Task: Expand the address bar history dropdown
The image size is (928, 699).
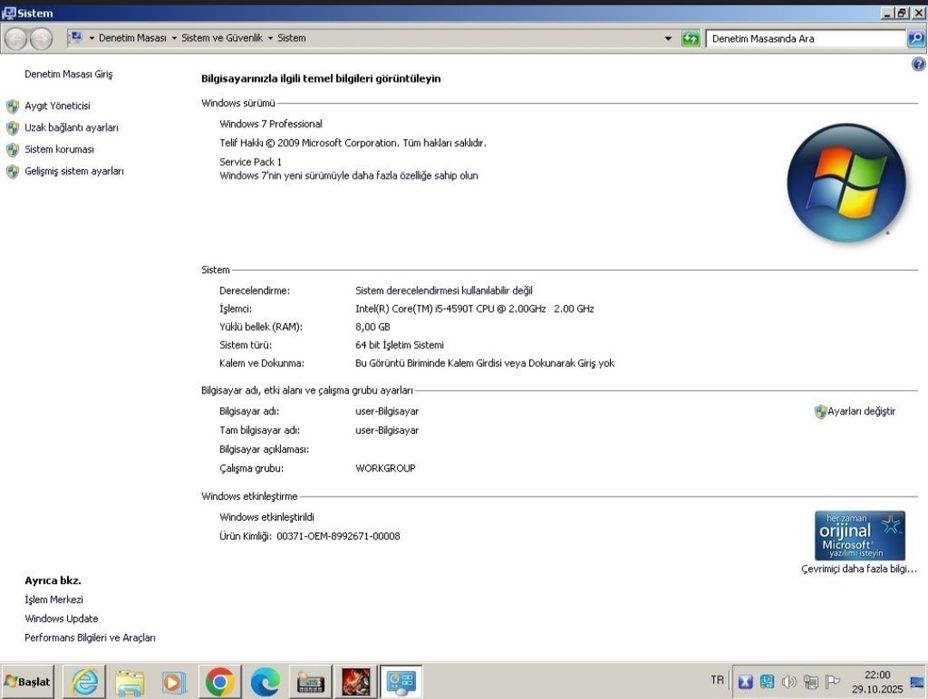Action: pos(668,38)
